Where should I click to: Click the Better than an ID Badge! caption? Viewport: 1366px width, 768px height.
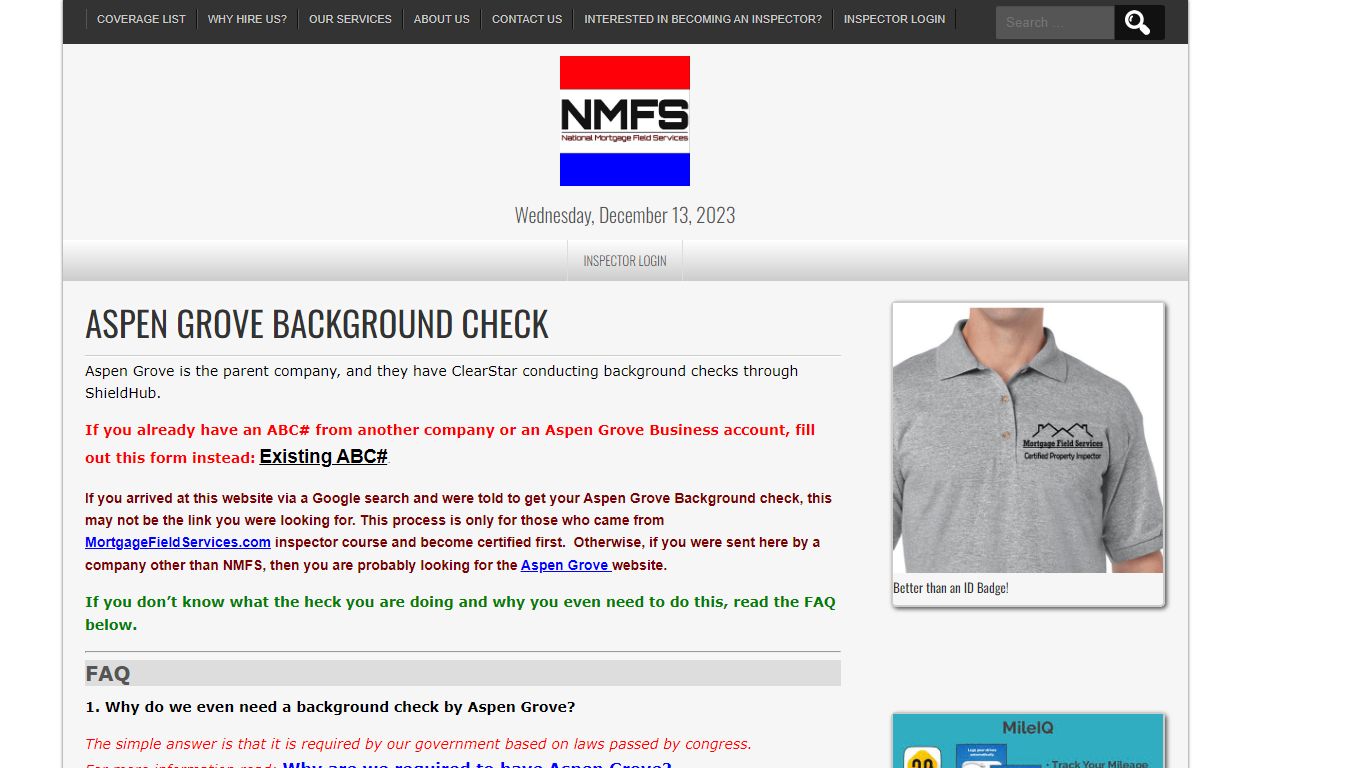[x=950, y=588]
